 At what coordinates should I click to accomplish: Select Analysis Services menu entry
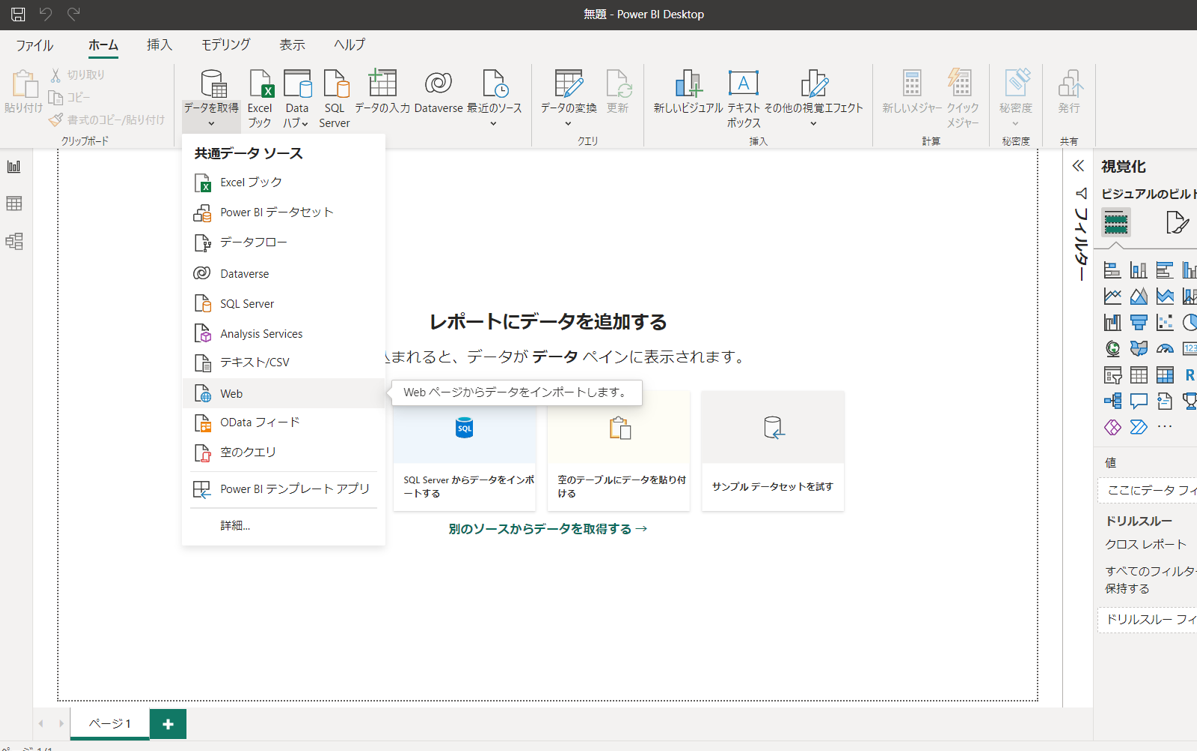[x=283, y=334]
